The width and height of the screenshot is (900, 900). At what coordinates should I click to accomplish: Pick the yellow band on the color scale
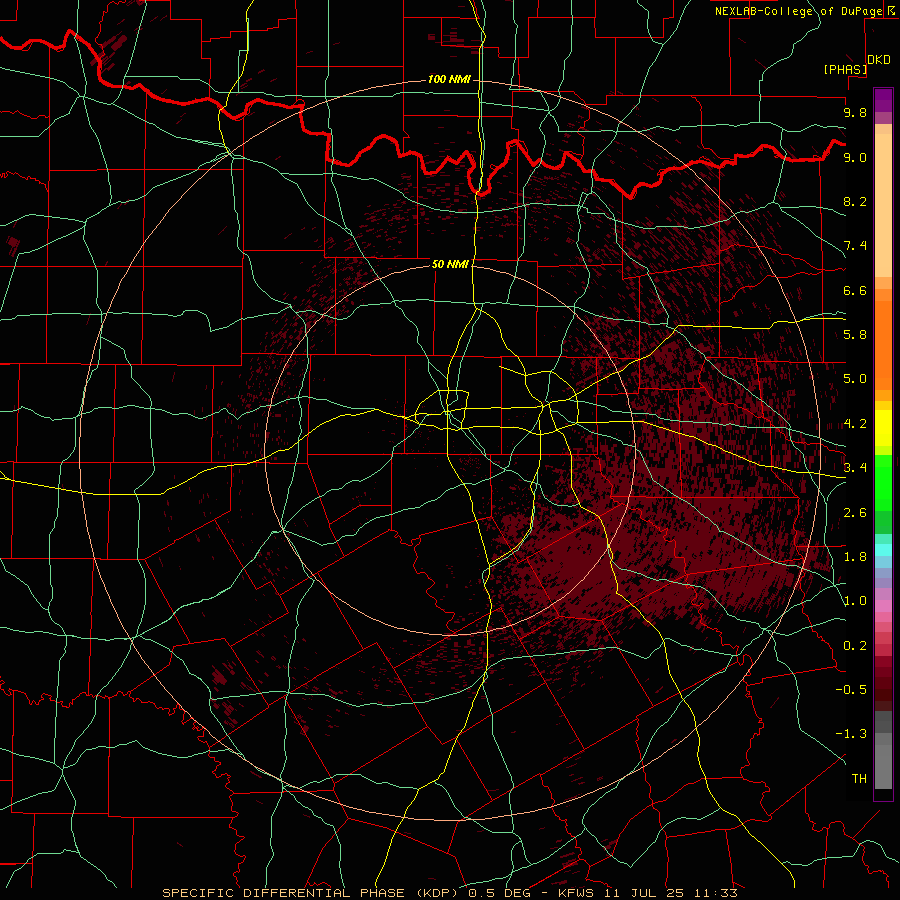pyautogui.click(x=883, y=428)
